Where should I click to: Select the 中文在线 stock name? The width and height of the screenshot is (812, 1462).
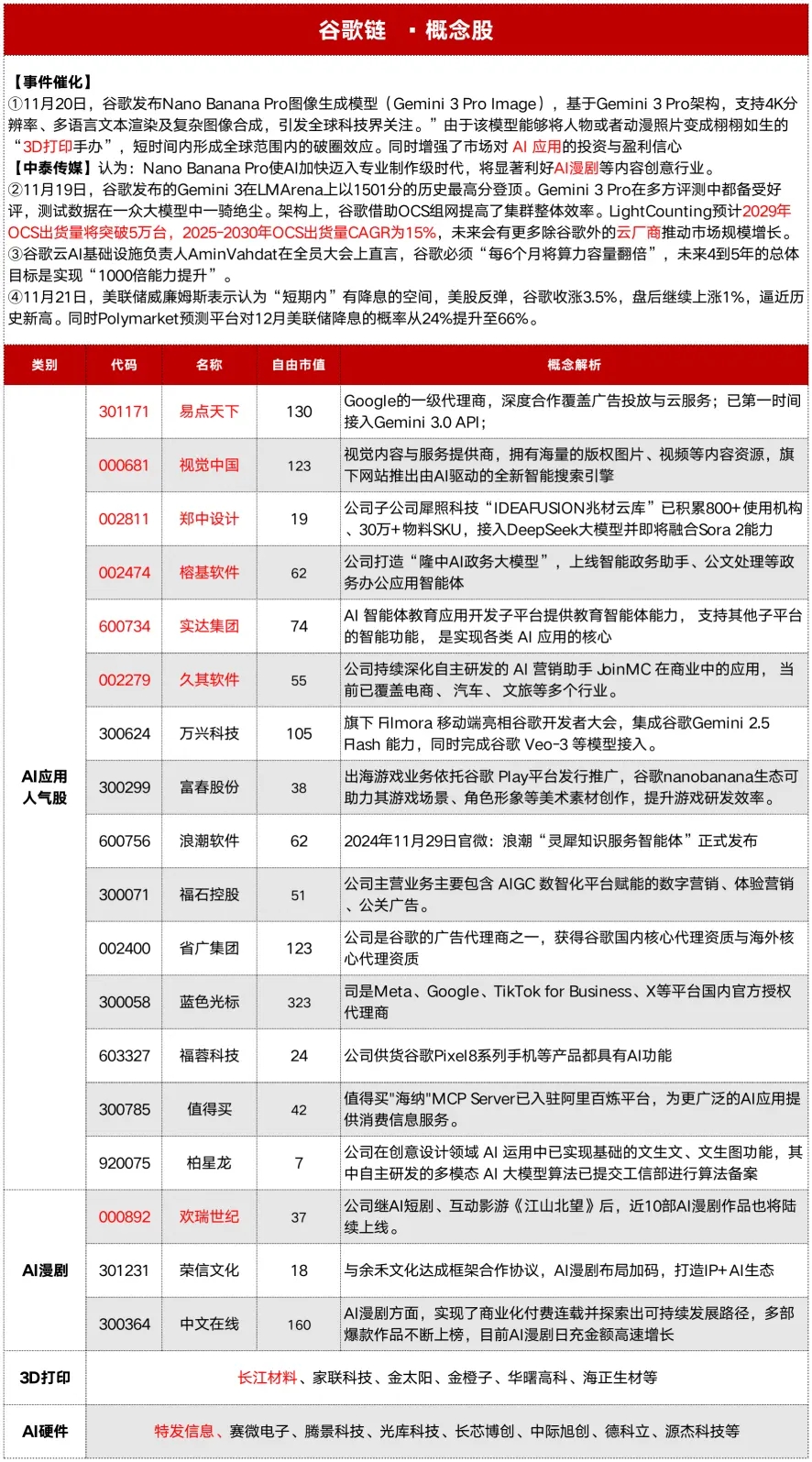click(x=209, y=1325)
